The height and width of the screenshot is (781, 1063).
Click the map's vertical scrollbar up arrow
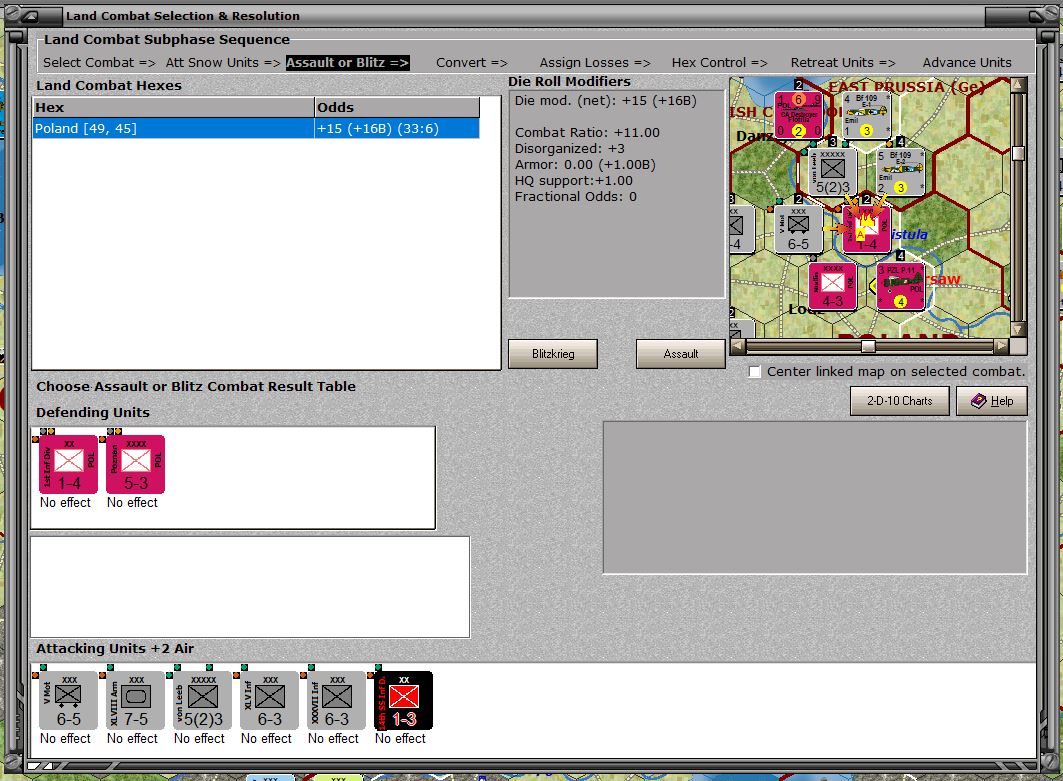click(x=1018, y=85)
